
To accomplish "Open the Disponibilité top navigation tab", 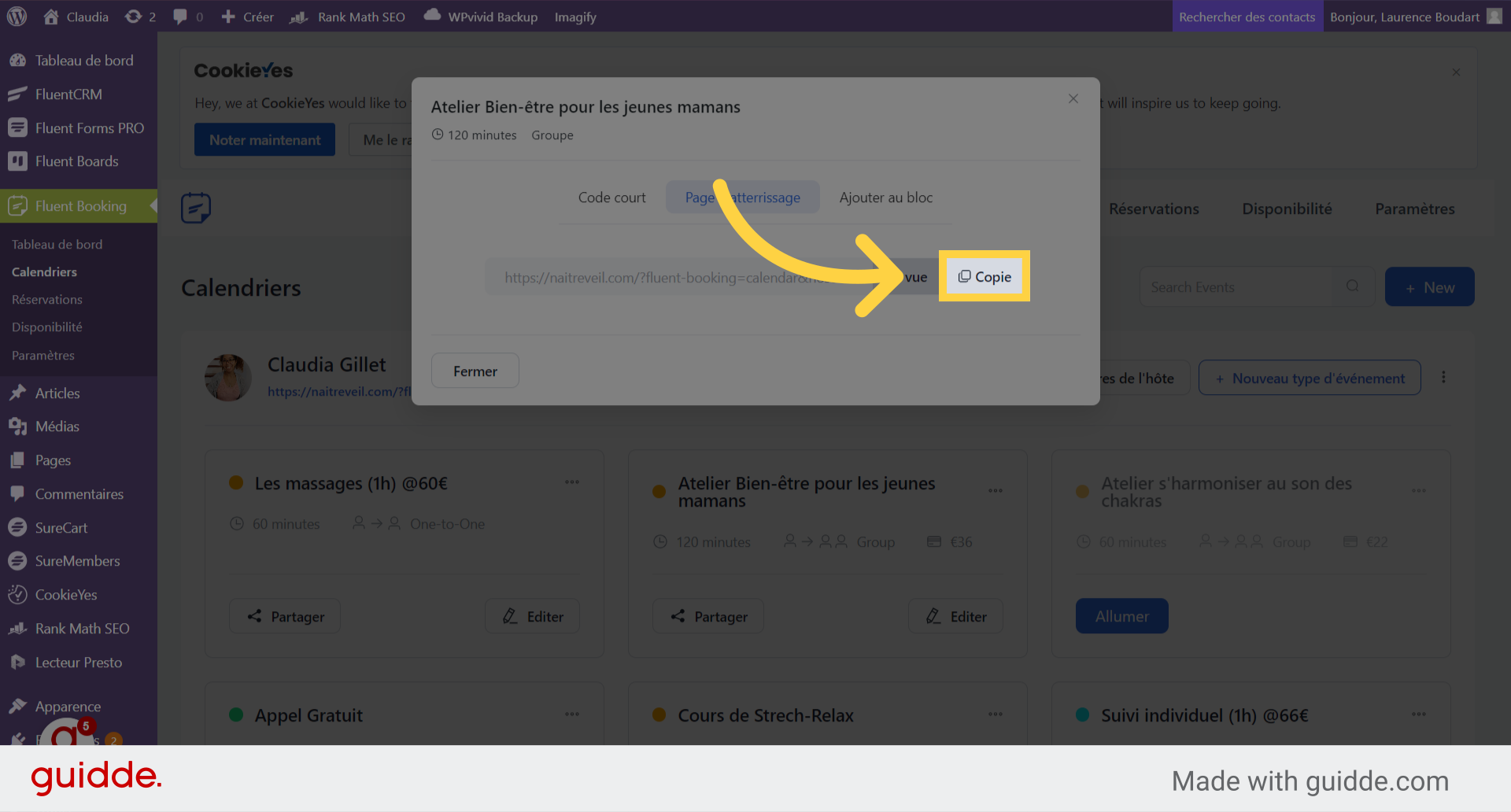I will [1287, 209].
